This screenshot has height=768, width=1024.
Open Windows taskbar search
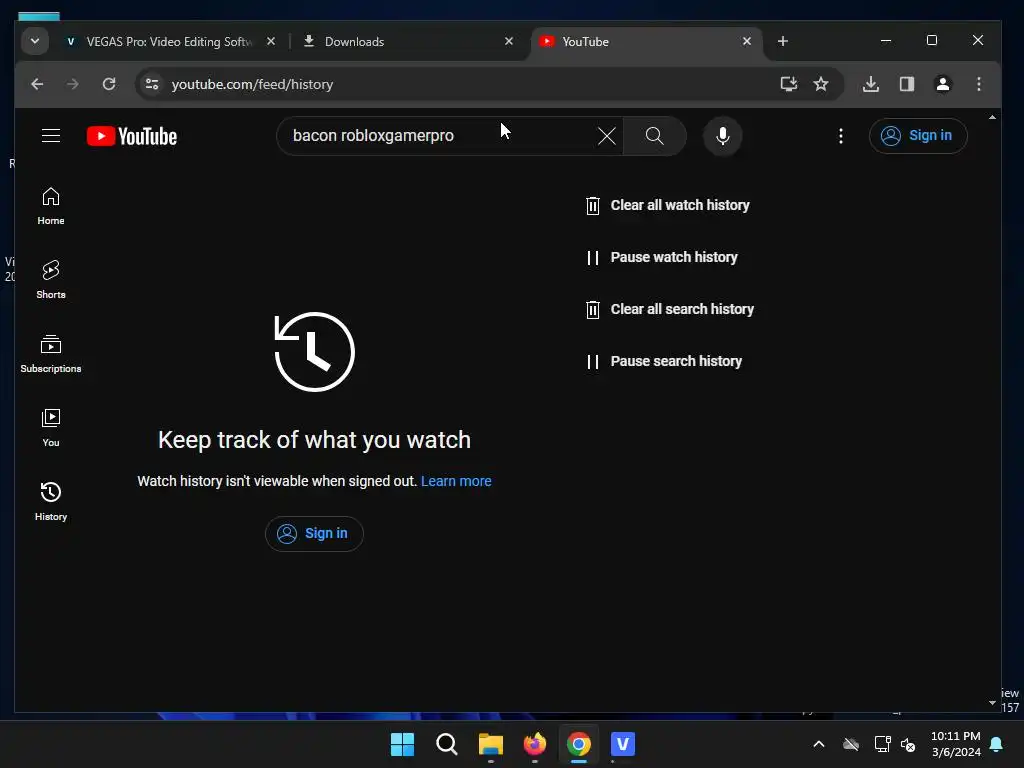click(447, 744)
